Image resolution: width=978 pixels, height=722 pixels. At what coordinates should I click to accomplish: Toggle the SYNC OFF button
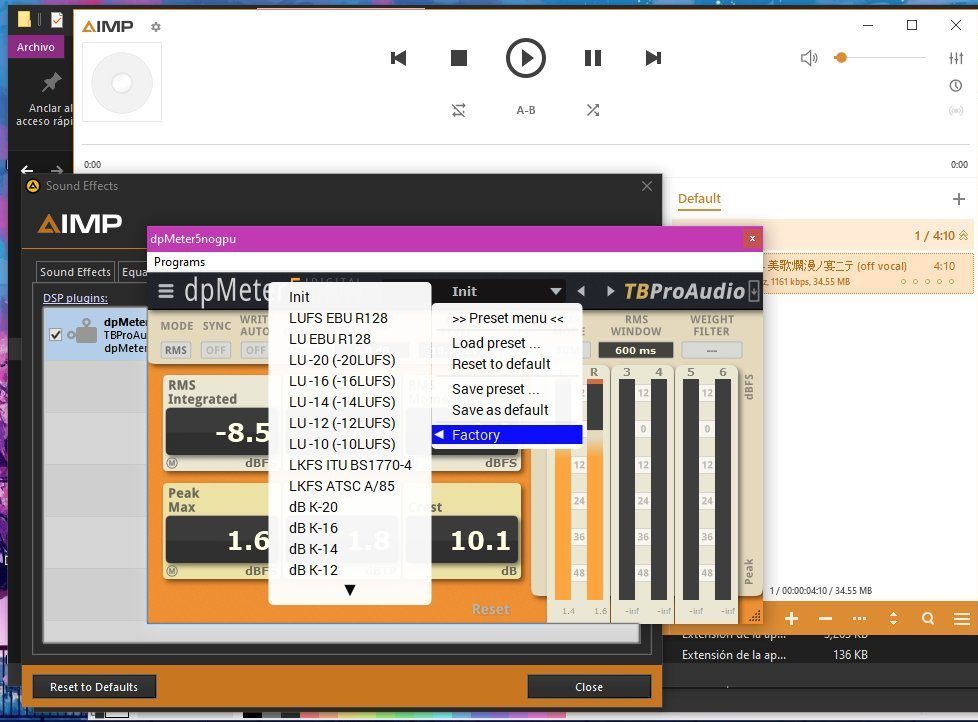[216, 350]
